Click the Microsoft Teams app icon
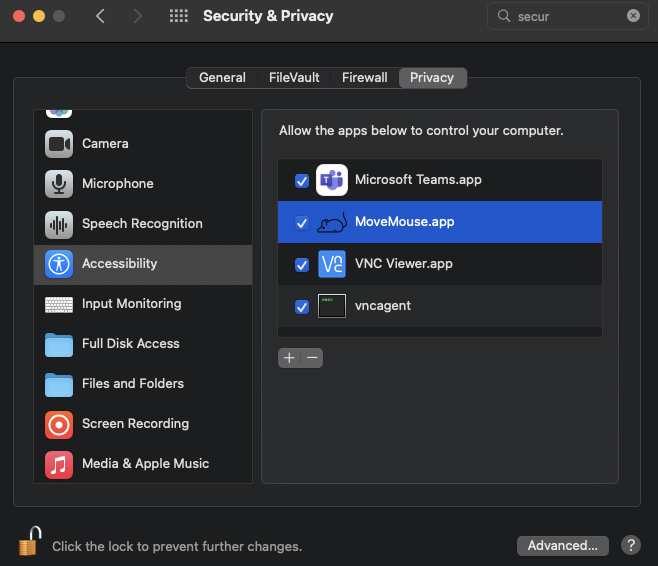This screenshot has height=566, width=658. (x=332, y=180)
